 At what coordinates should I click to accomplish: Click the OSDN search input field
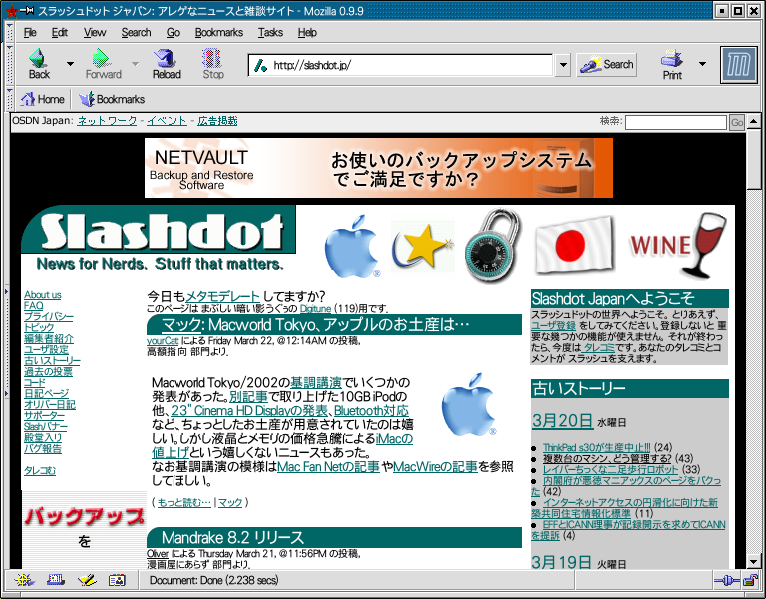pos(676,122)
